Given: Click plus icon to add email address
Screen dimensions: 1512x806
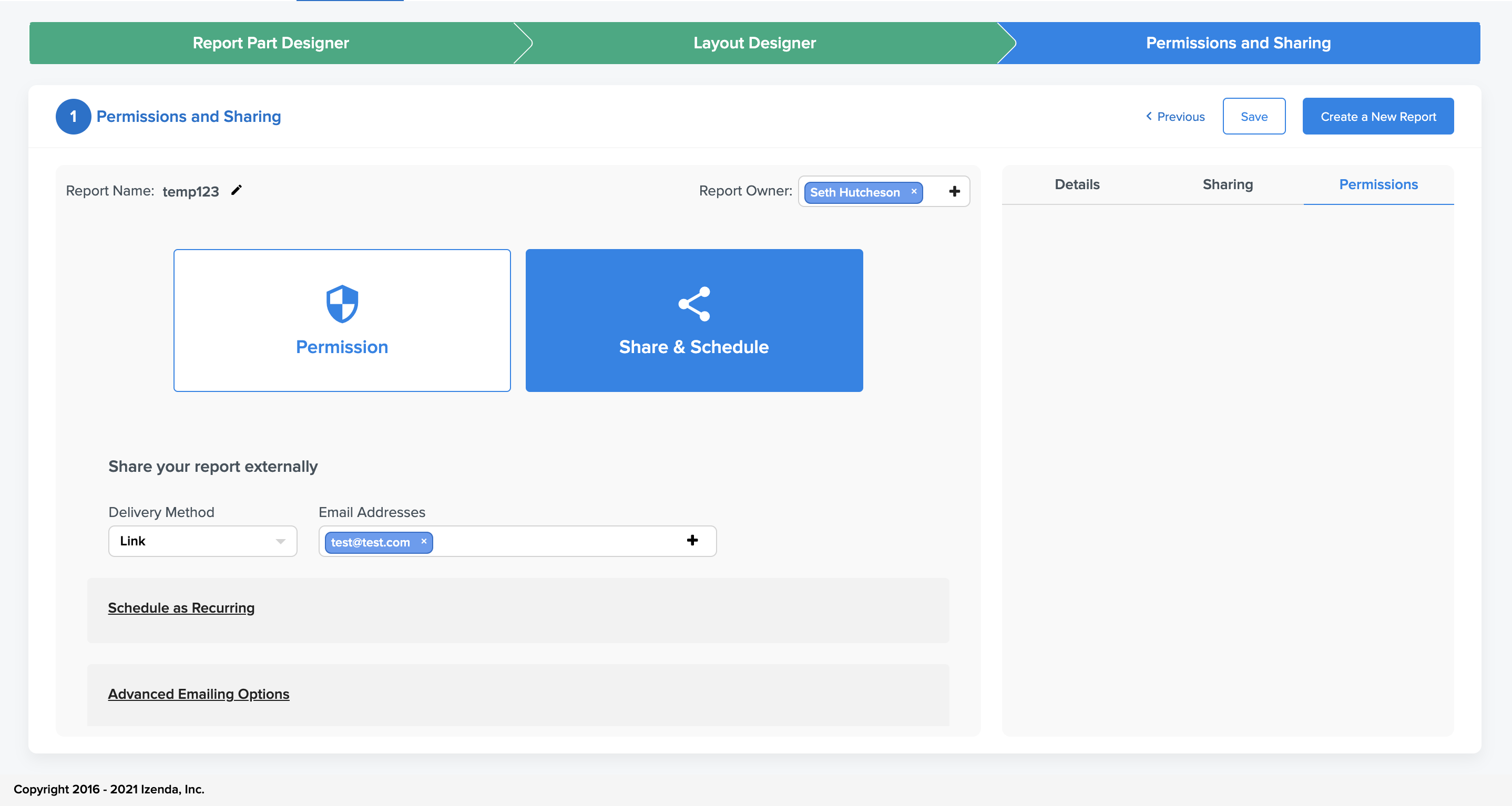Looking at the screenshot, I should pyautogui.click(x=692, y=540).
